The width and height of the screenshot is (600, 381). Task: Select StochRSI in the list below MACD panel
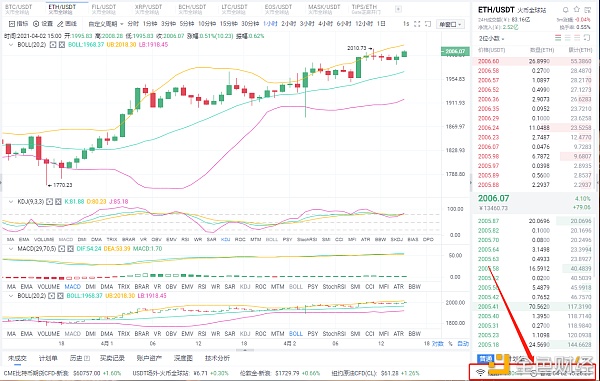coord(334,287)
